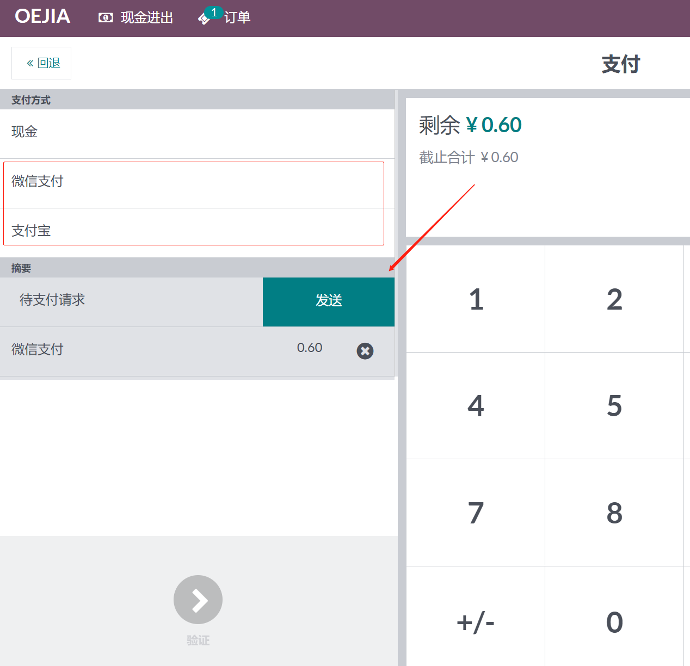Click the 剩余 ¥ 0.60 amount display
Image resolution: width=690 pixels, height=666 pixels.
[470, 125]
